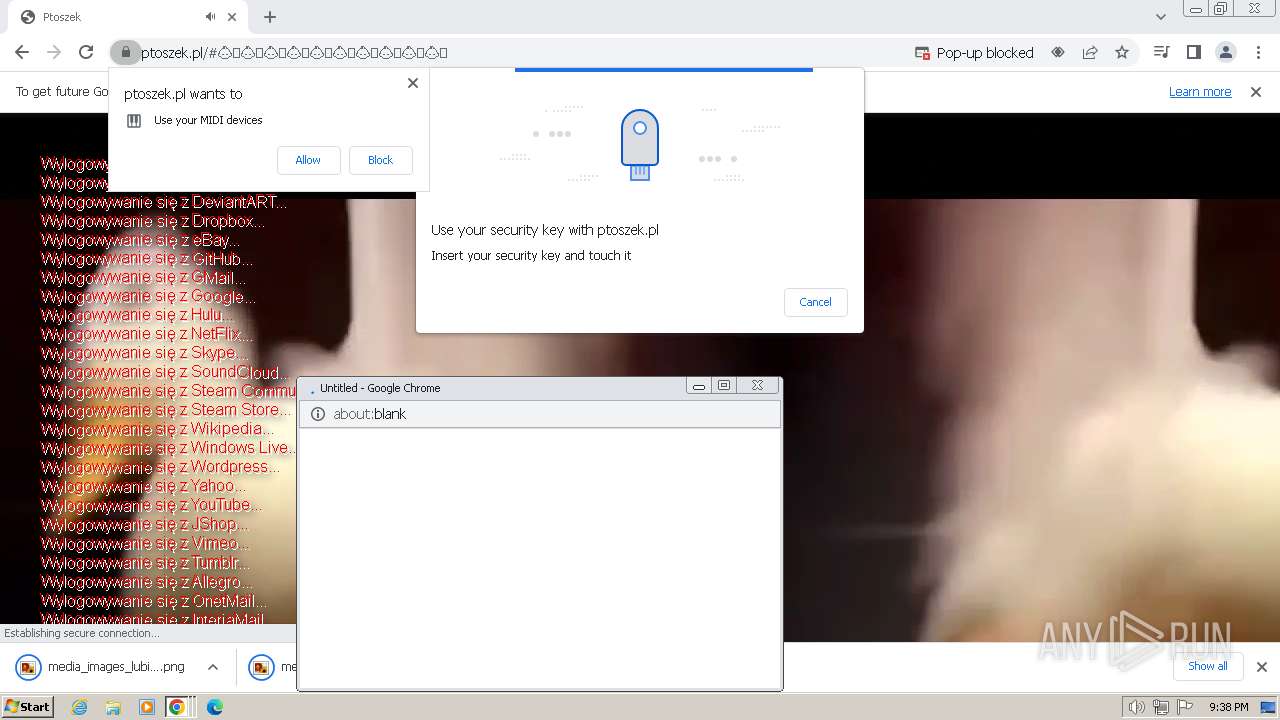Screen dimensions: 1280x720
Task: Click 'Wylogowywanie się z GitHub...' text
Action: tap(147, 259)
